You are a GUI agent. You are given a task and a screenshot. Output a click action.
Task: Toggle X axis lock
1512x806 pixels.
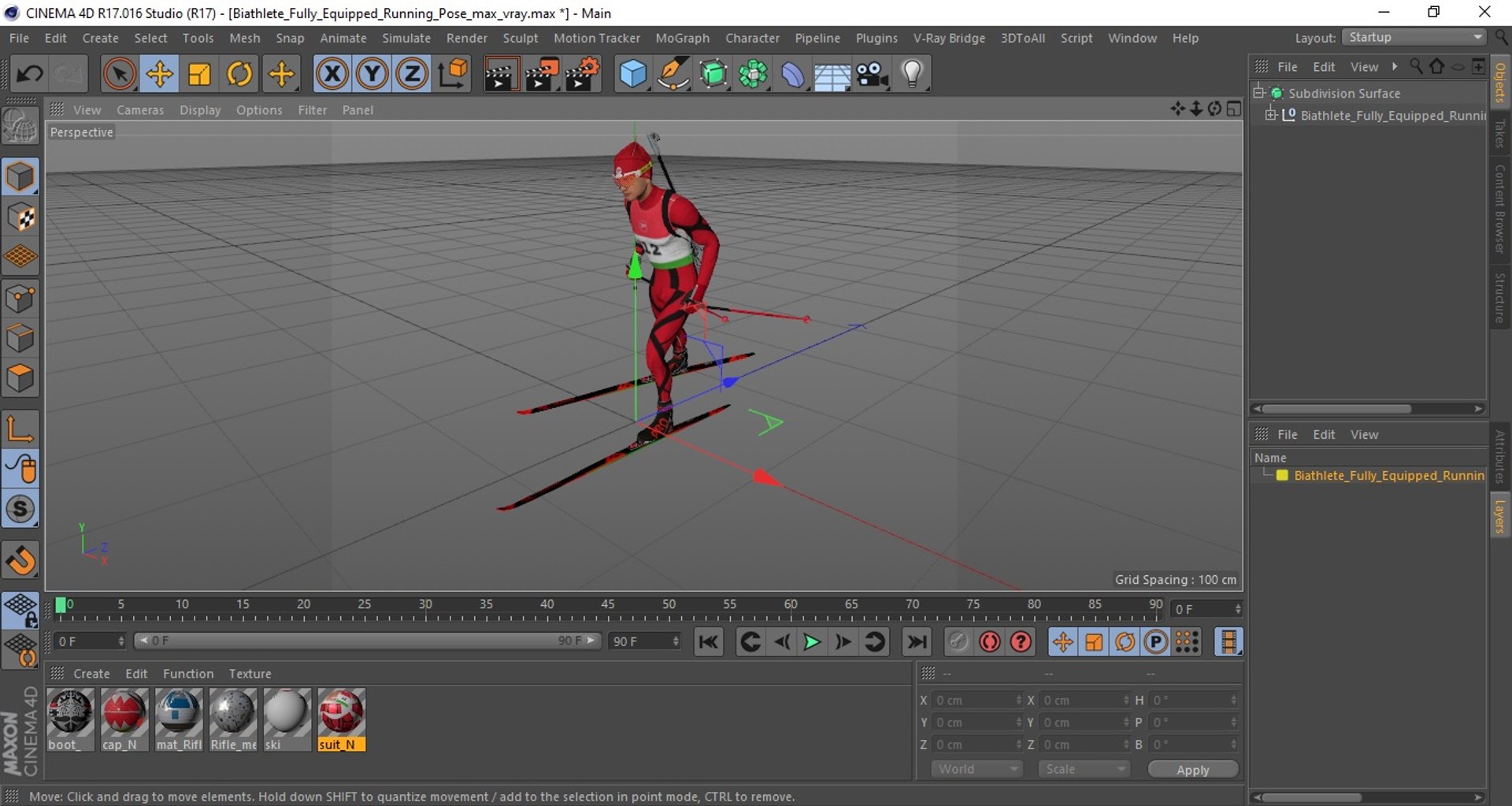[x=332, y=74]
